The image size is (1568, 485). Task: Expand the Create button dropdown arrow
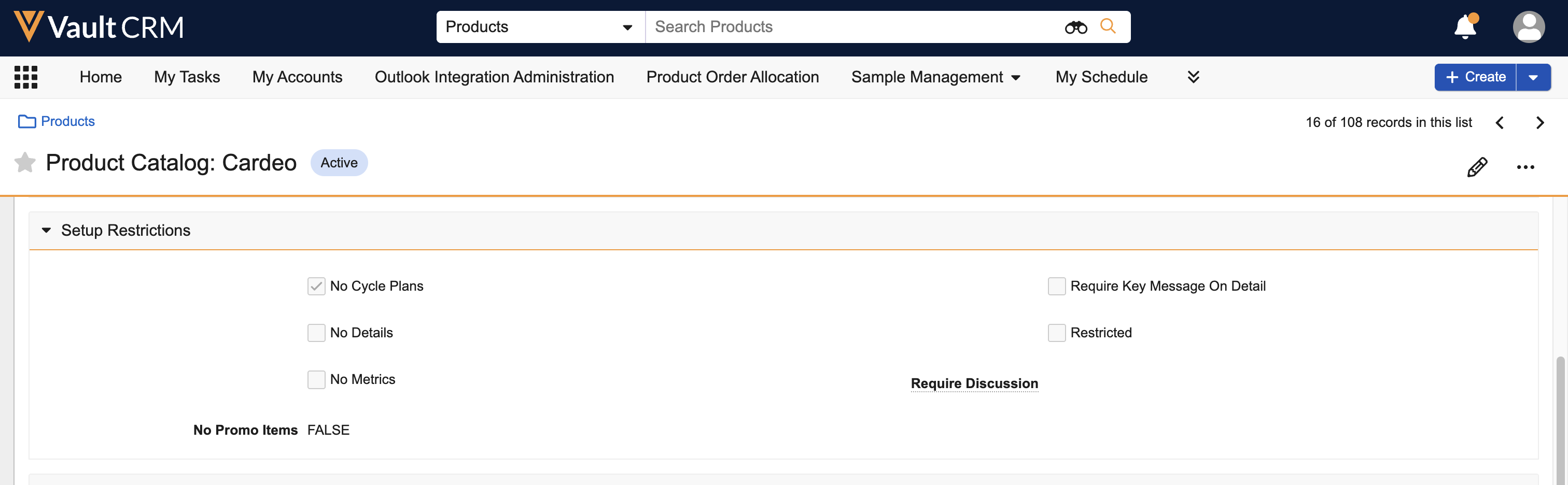[x=1533, y=77]
